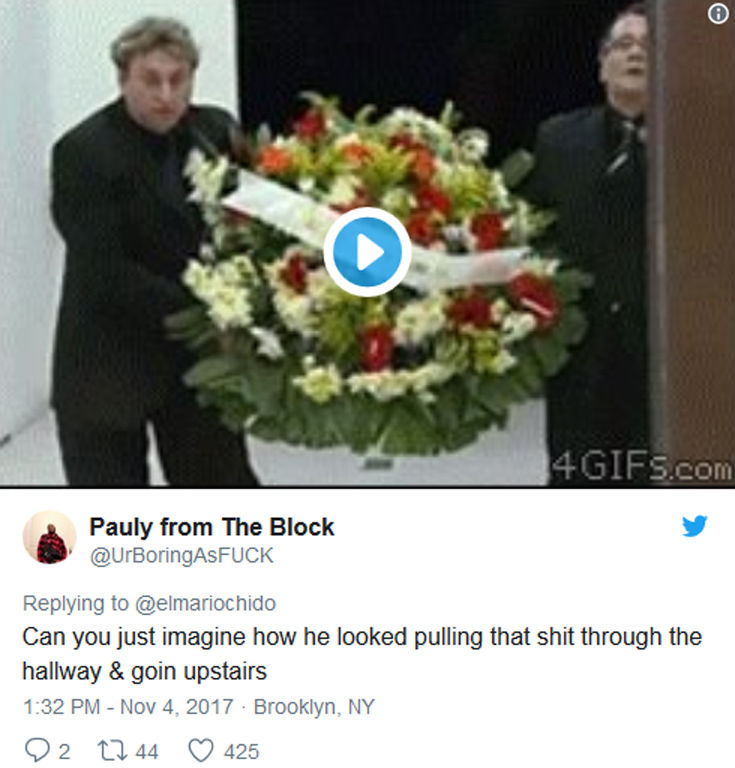View the 425 likes count
The width and height of the screenshot is (735, 768).
(241, 752)
